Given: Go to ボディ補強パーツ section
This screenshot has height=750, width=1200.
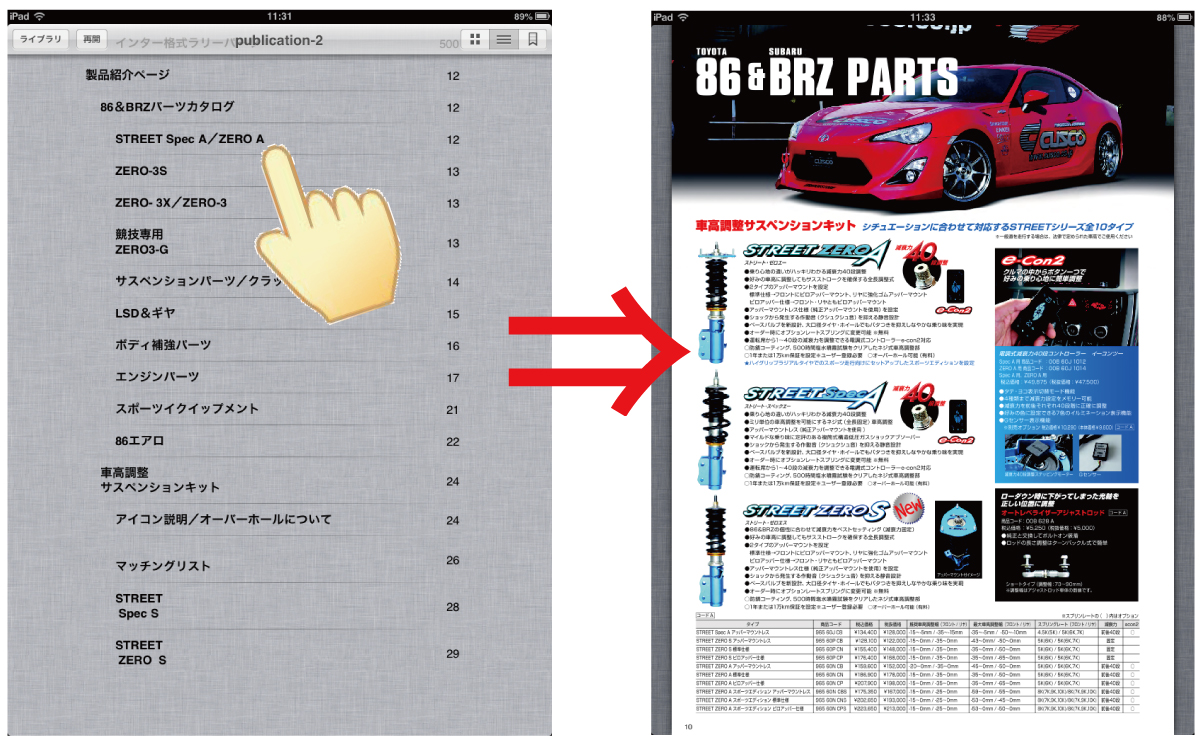Looking at the screenshot, I should 163,346.
